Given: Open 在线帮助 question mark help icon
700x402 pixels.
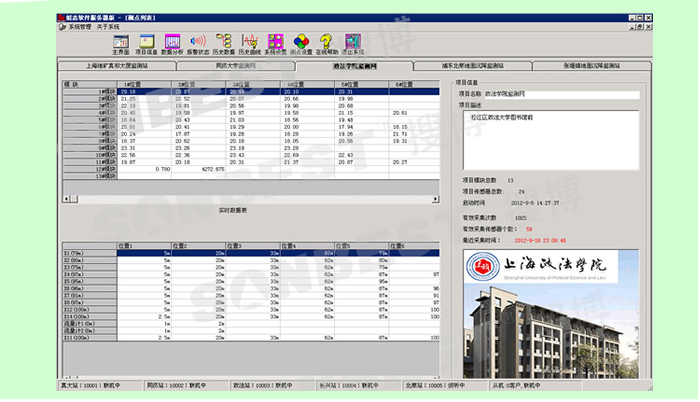Looking at the screenshot, I should 326,43.
